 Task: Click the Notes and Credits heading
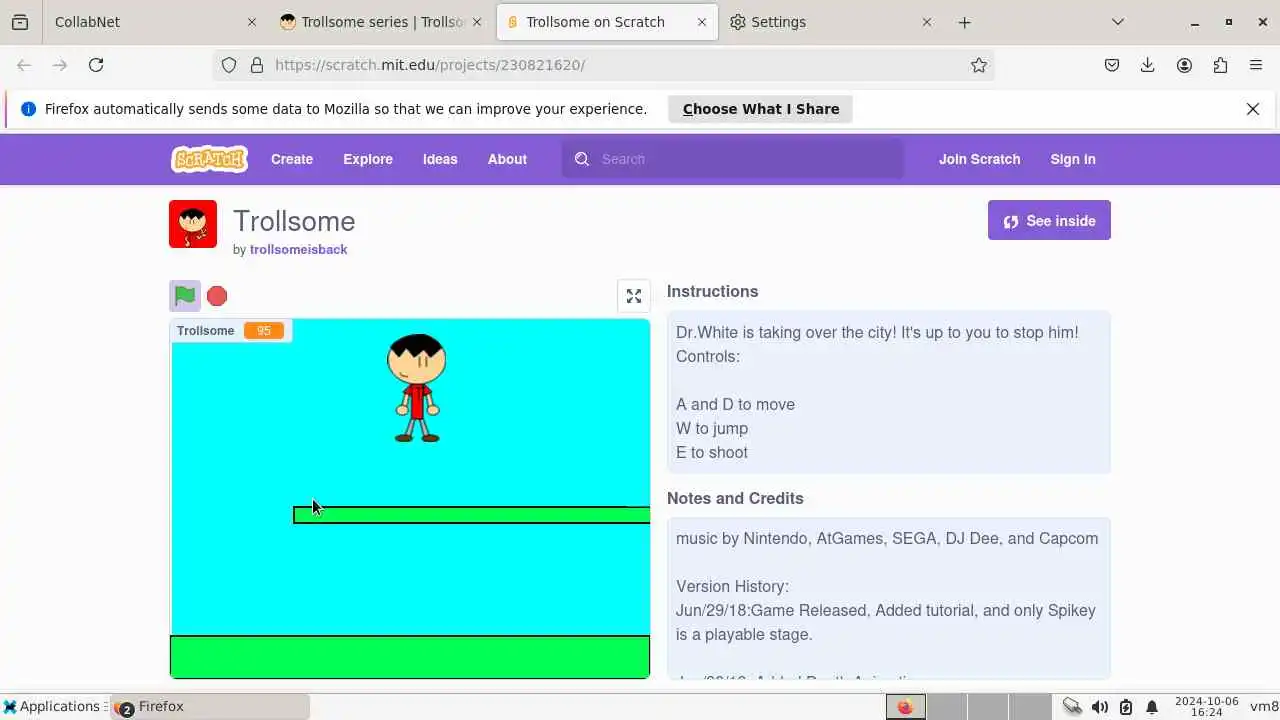735,498
